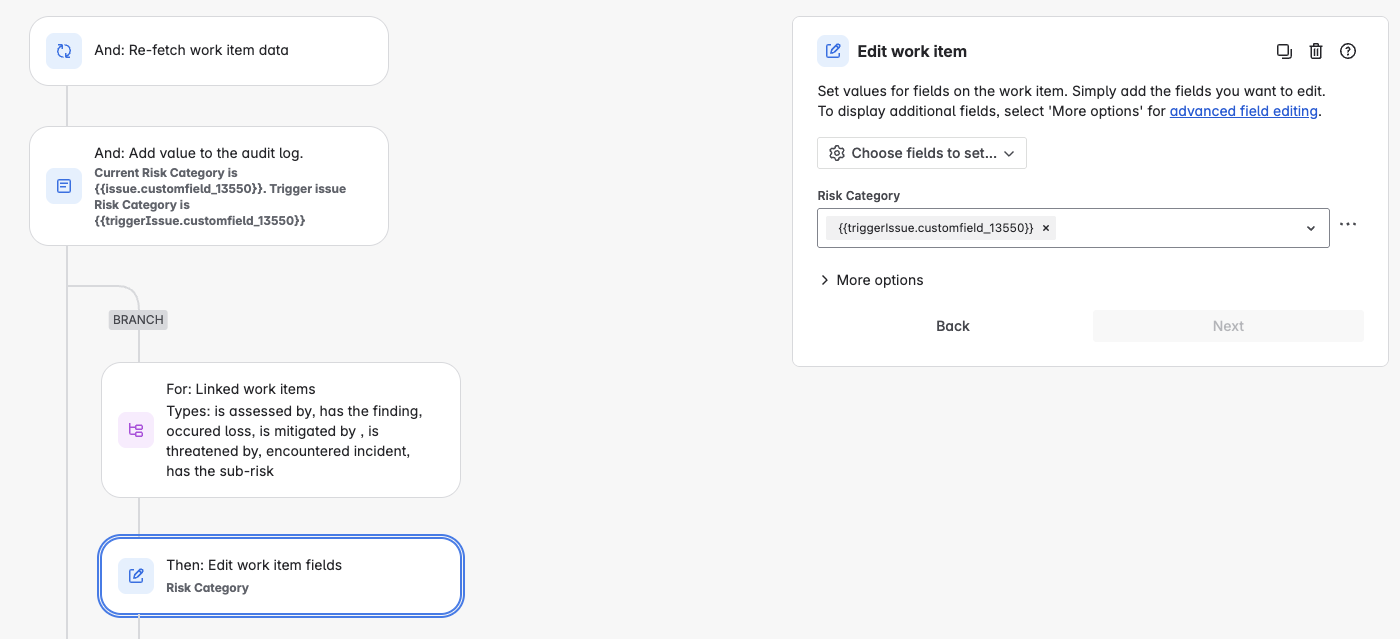Open the Risk Category three-dot menu

(1348, 225)
